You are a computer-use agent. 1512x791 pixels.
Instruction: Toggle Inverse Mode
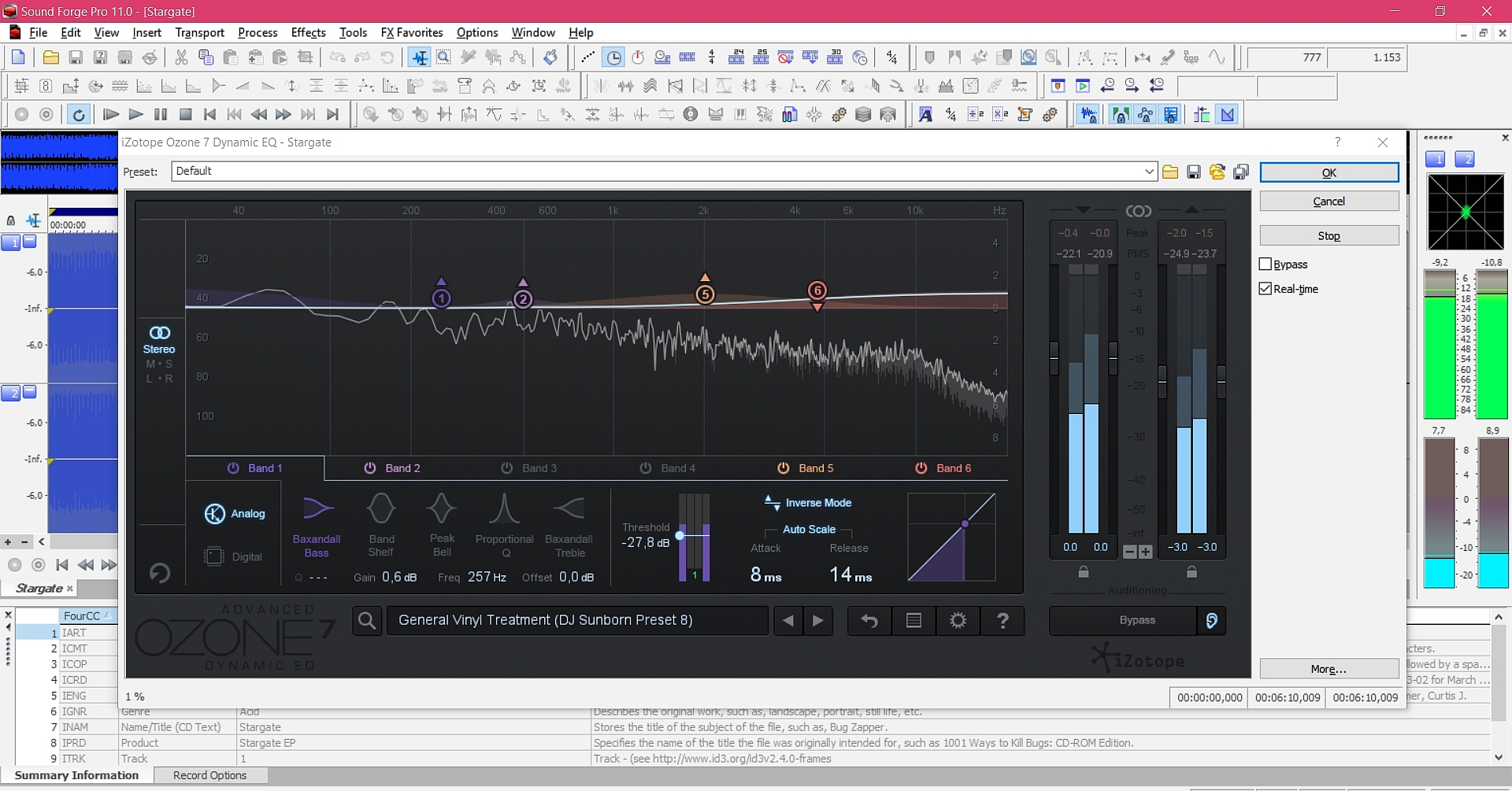pos(808,503)
